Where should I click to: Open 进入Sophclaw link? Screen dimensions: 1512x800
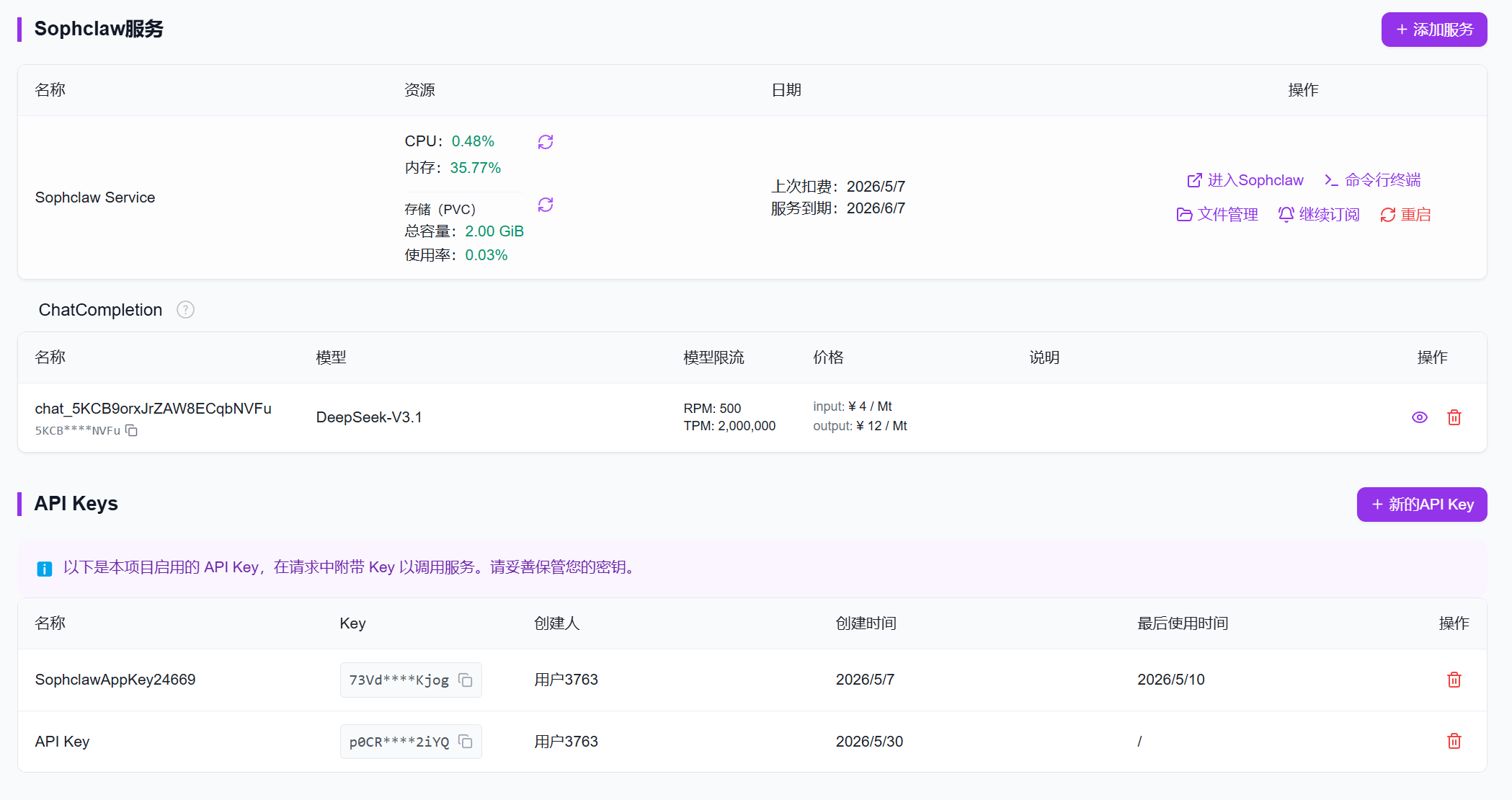(1245, 180)
